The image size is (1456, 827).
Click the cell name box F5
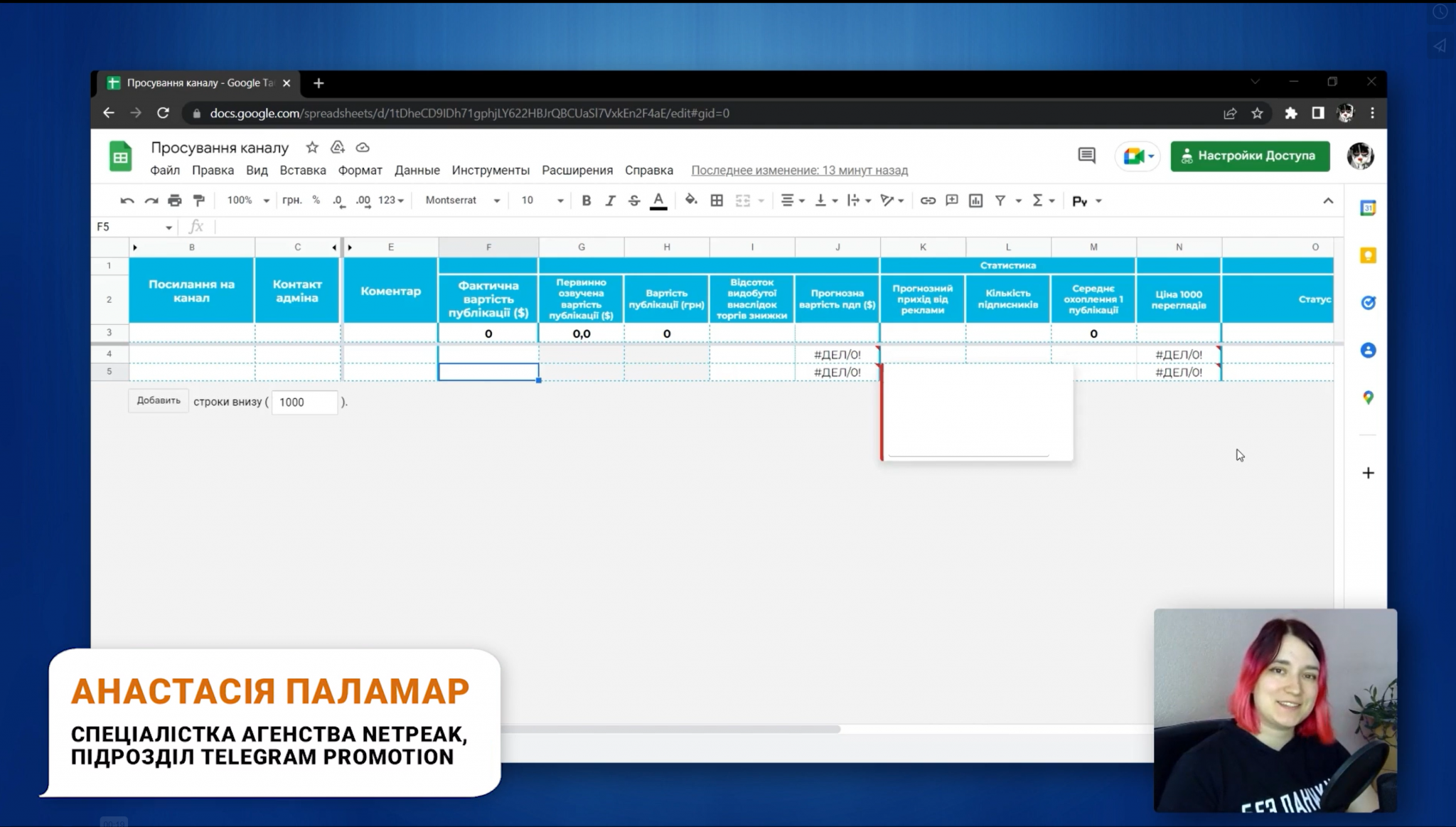[x=134, y=227]
